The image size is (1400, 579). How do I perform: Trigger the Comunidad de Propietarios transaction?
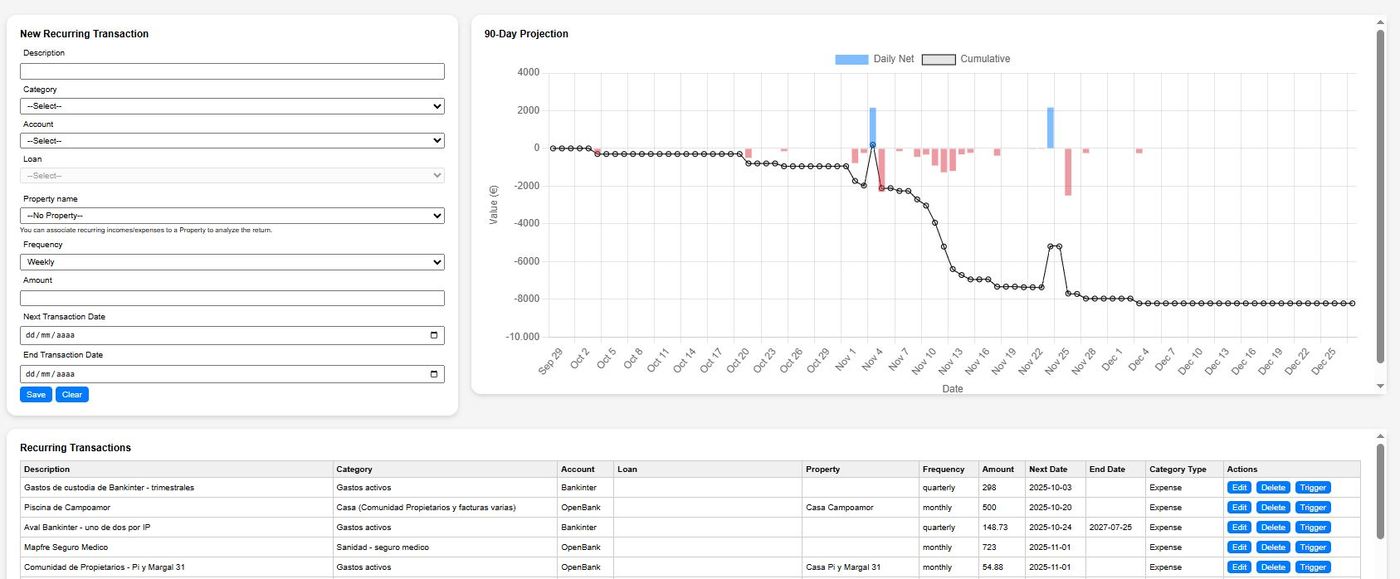1312,567
